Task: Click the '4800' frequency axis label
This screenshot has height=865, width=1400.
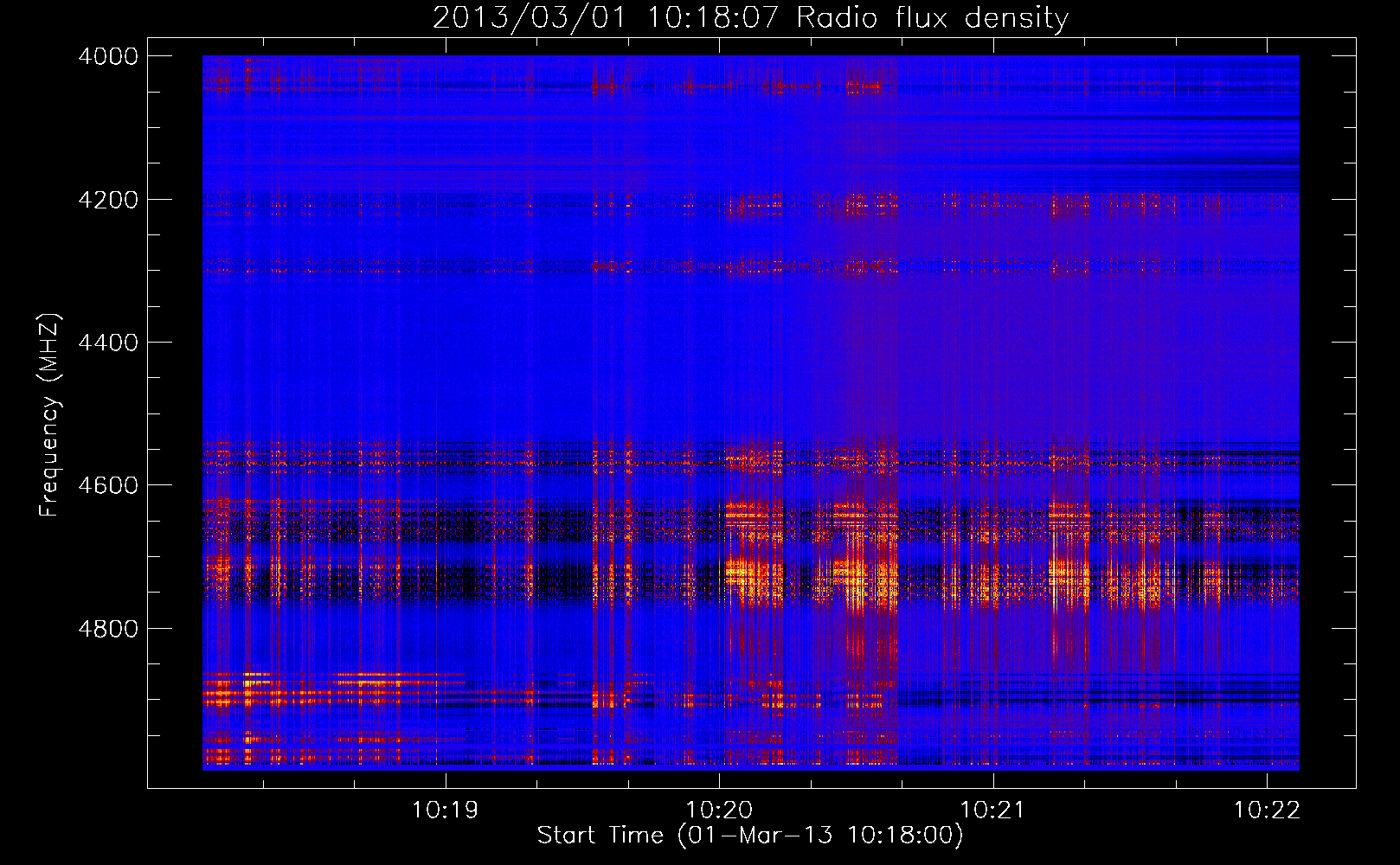Action: (x=108, y=629)
